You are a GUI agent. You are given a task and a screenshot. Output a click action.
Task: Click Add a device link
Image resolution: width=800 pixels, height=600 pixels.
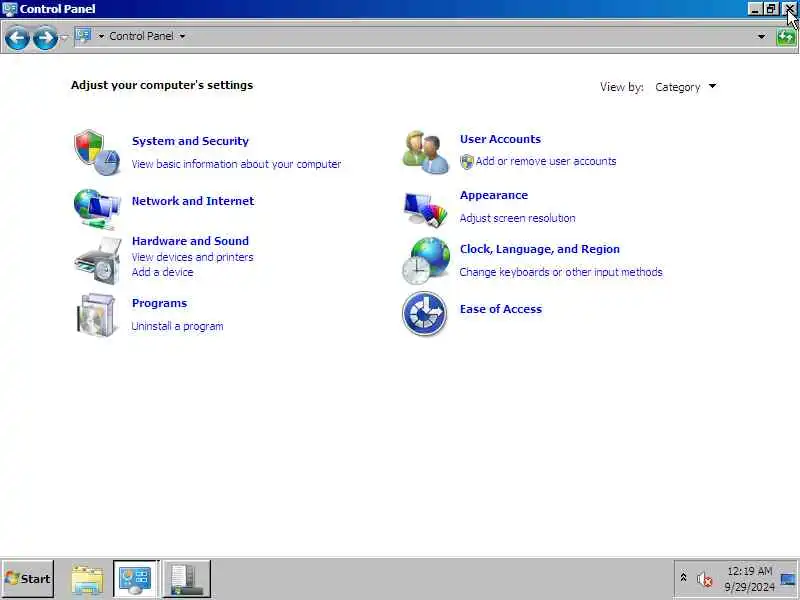click(162, 272)
